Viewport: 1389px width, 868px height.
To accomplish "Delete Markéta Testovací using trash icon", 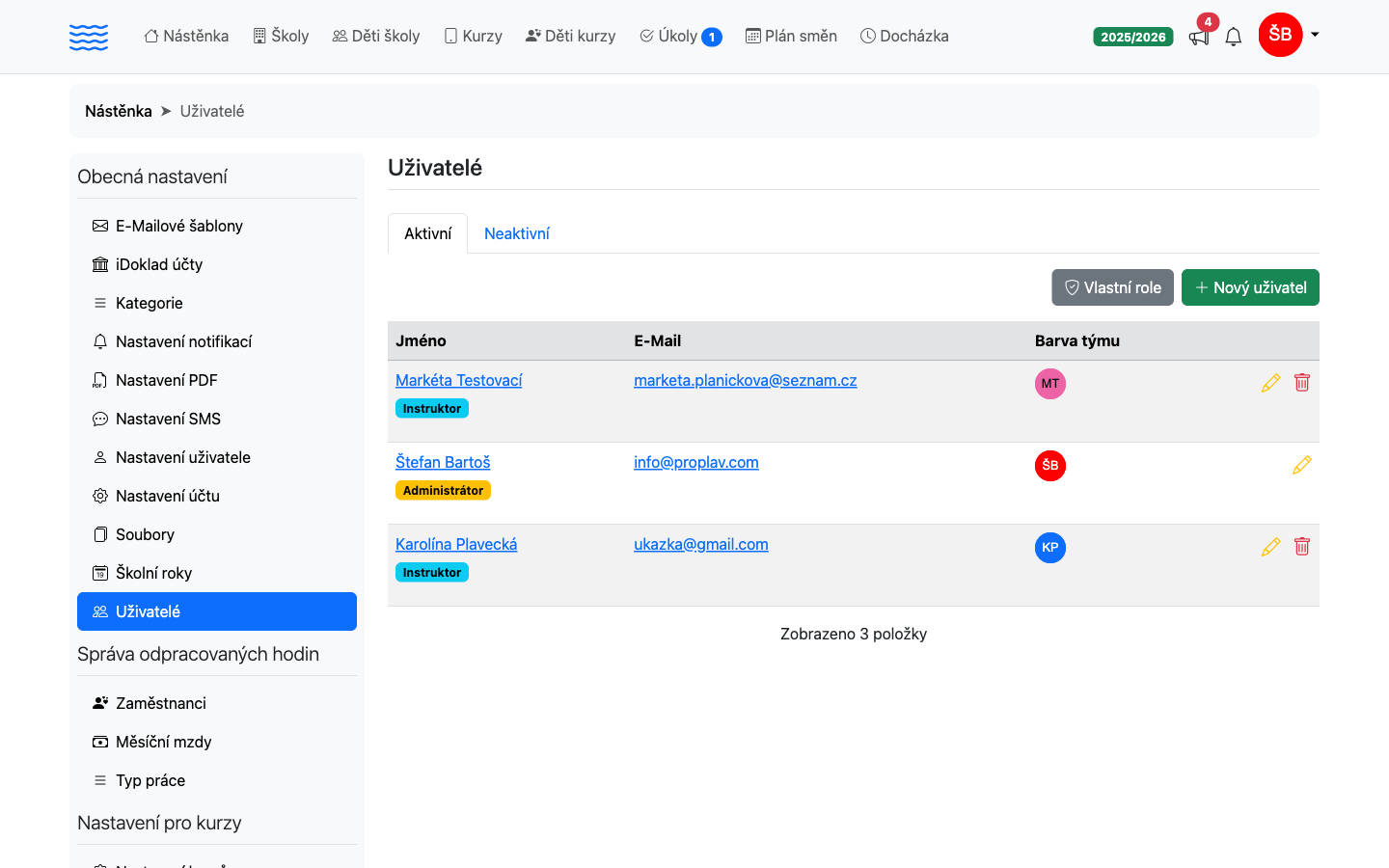I will coord(1302,383).
